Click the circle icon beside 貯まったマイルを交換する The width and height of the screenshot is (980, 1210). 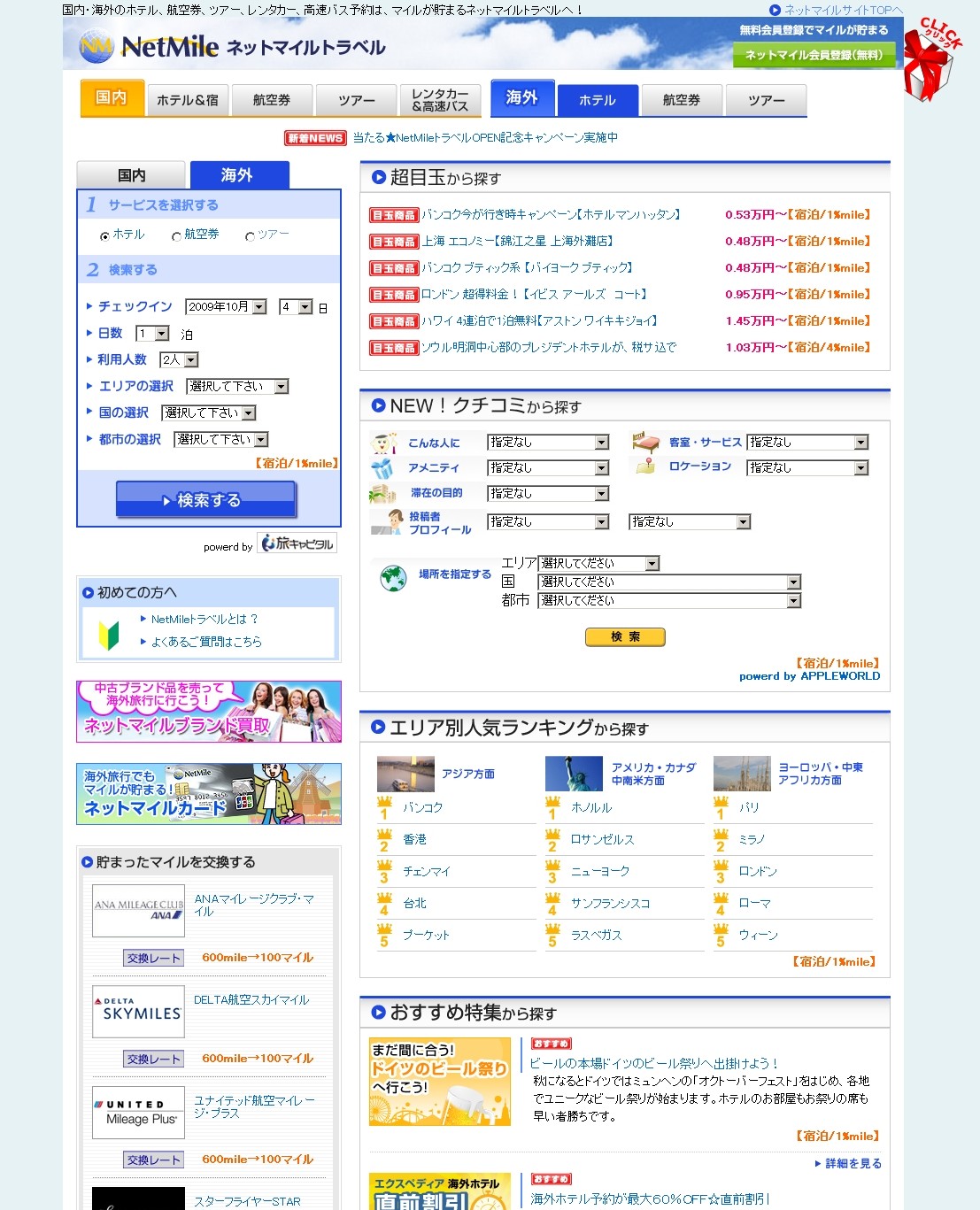coord(87,862)
